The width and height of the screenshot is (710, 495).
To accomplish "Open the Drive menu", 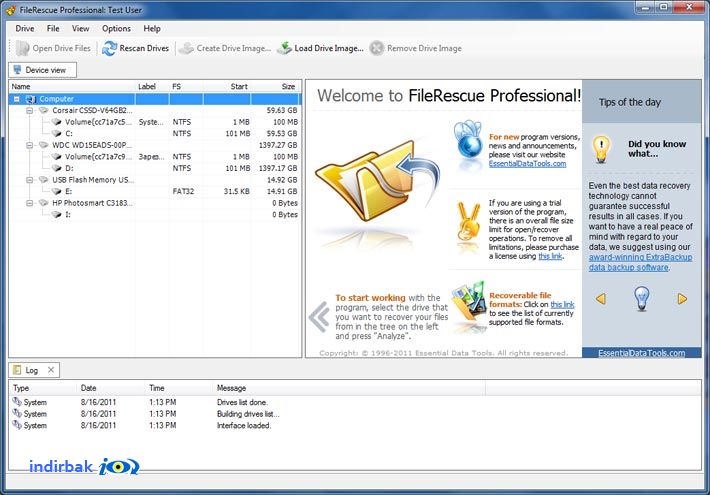I will point(24,29).
